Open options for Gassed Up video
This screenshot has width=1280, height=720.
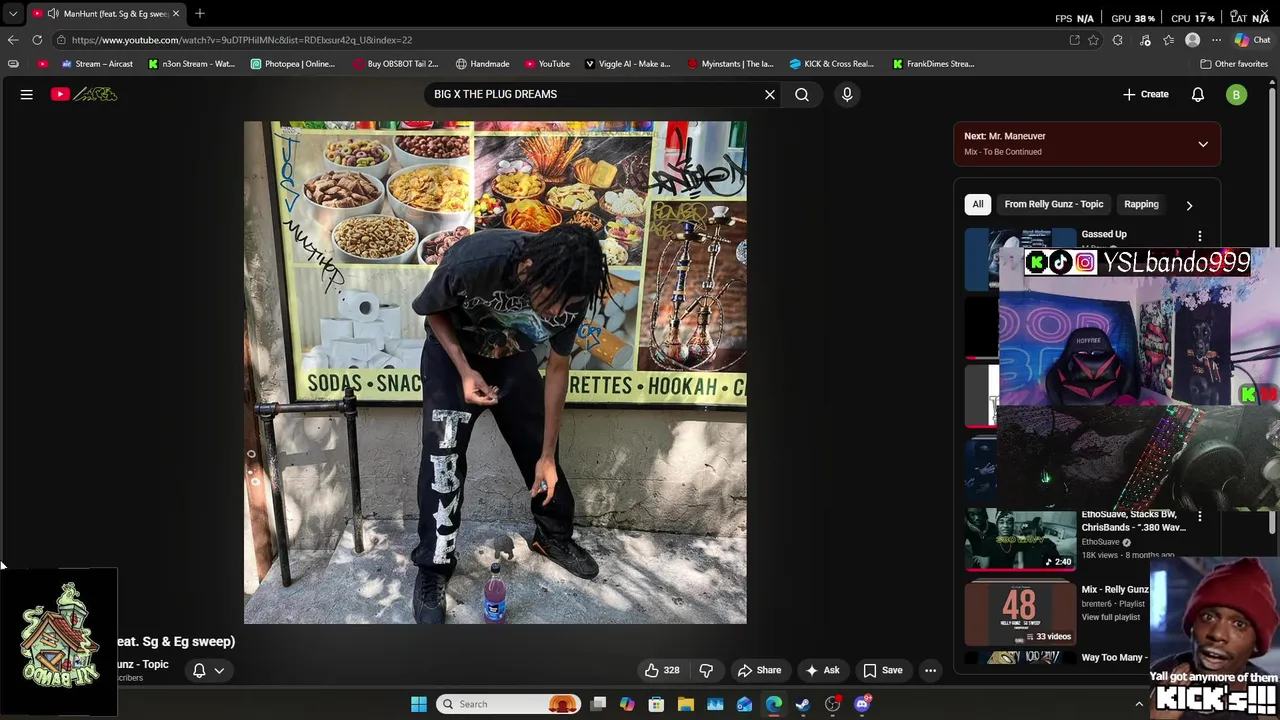click(1200, 236)
